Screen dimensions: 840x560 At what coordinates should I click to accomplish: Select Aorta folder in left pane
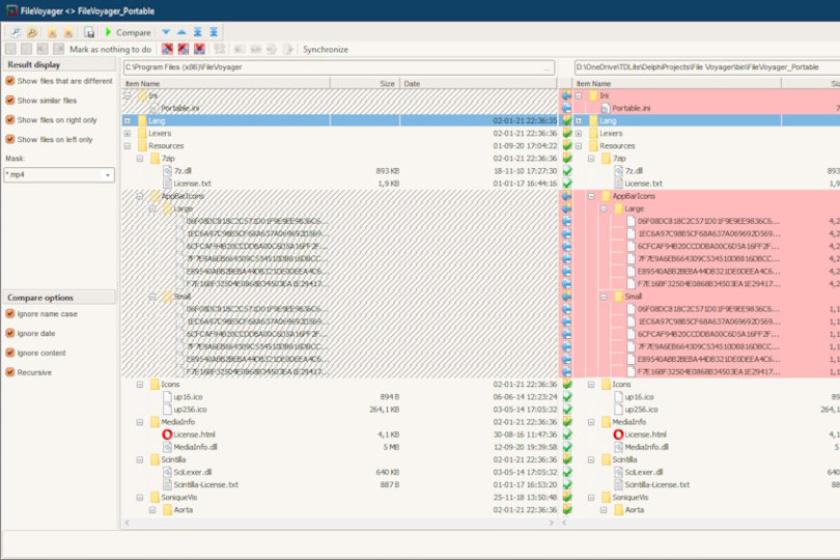tap(183, 510)
